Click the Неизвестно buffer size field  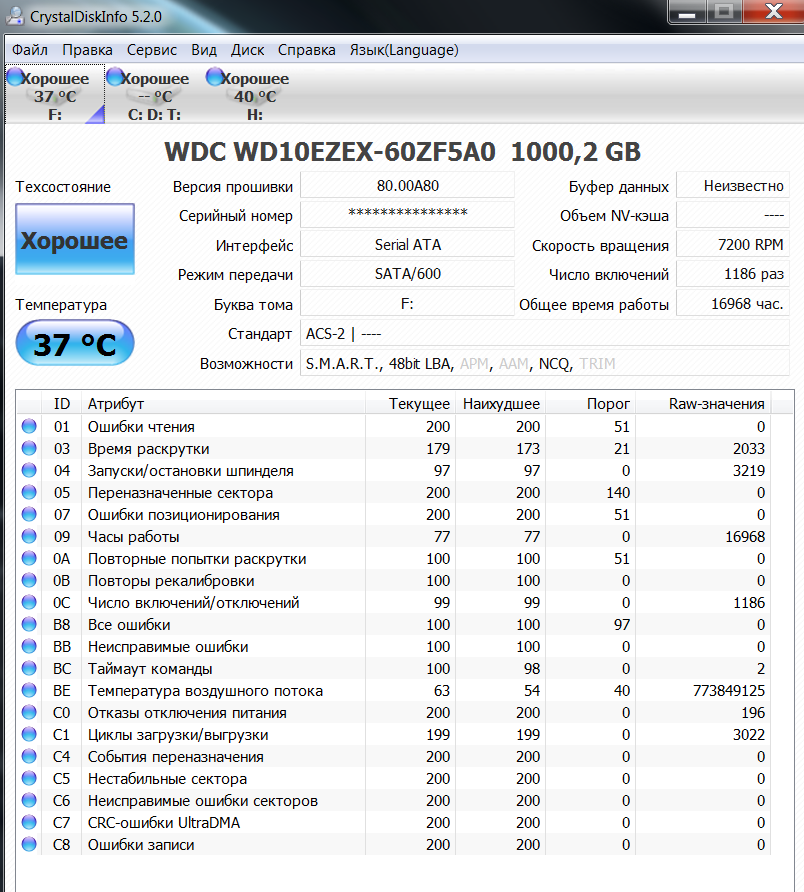733,186
